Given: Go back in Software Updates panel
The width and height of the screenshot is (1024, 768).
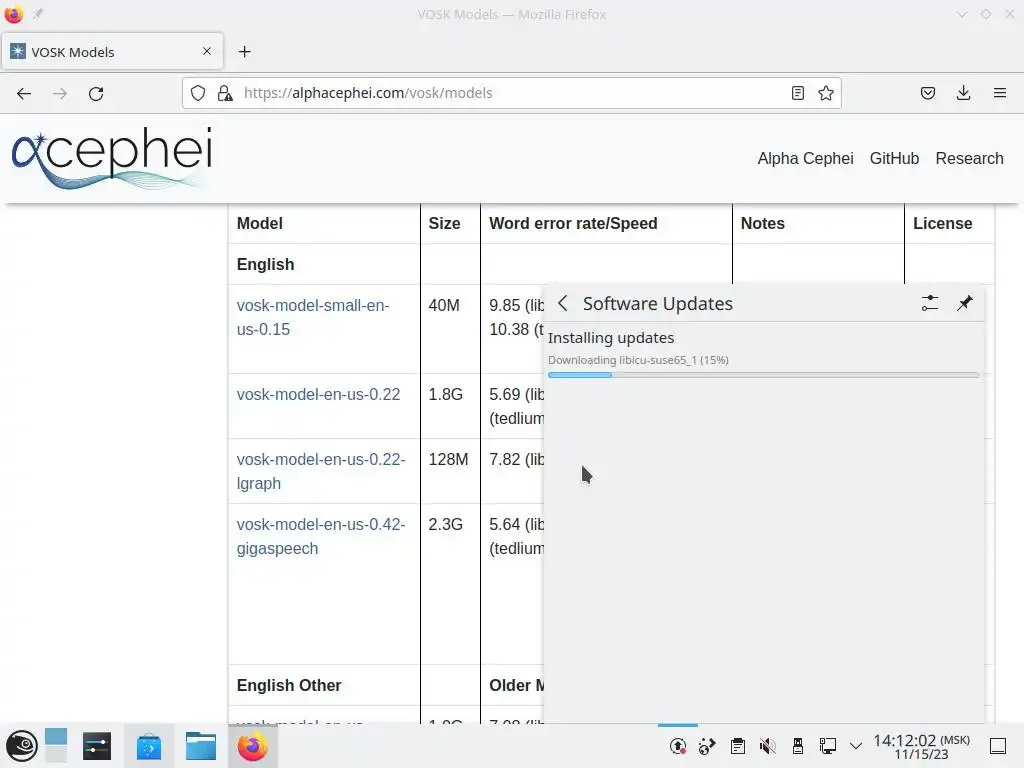Looking at the screenshot, I should click(563, 303).
